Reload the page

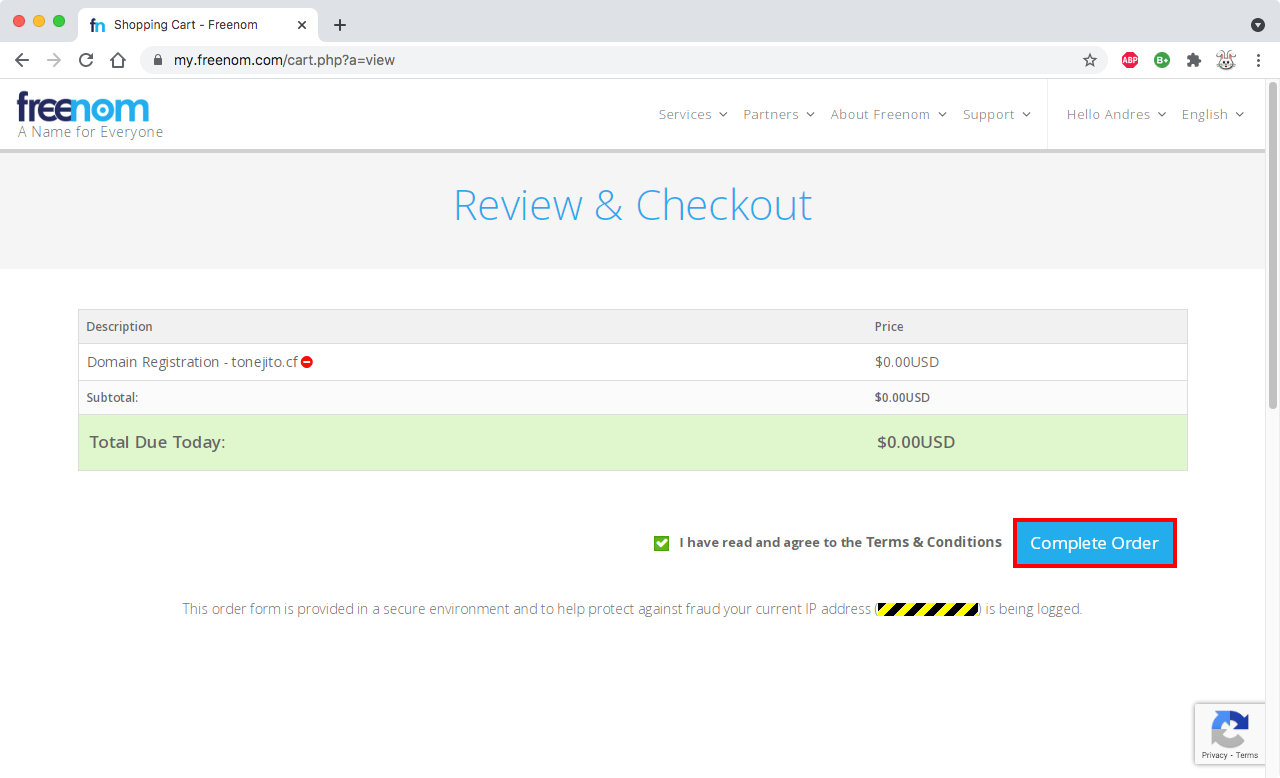tap(86, 60)
